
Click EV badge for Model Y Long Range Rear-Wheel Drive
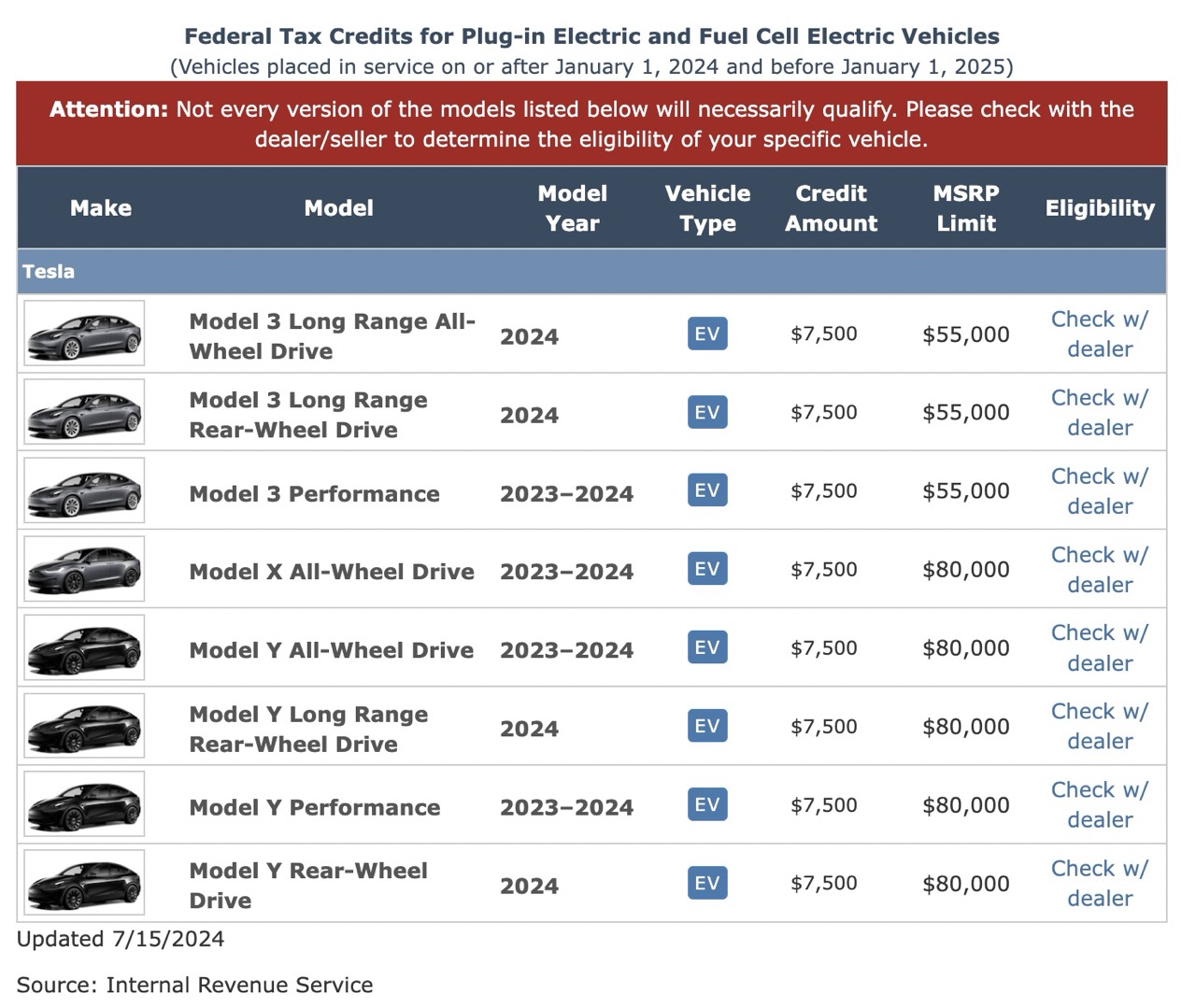[x=707, y=726]
